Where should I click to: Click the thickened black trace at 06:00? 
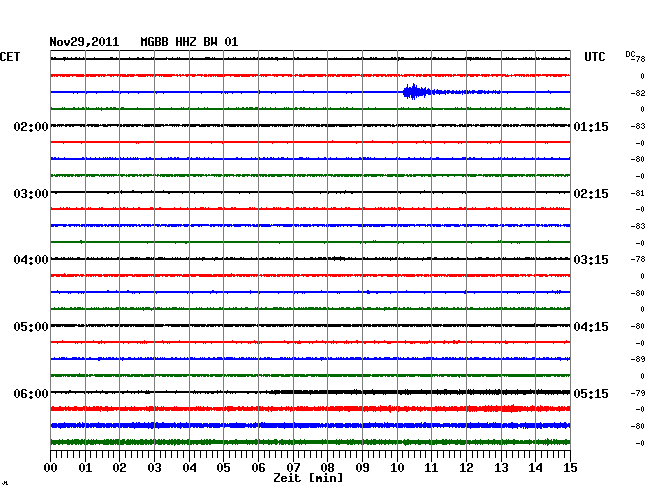(419, 392)
